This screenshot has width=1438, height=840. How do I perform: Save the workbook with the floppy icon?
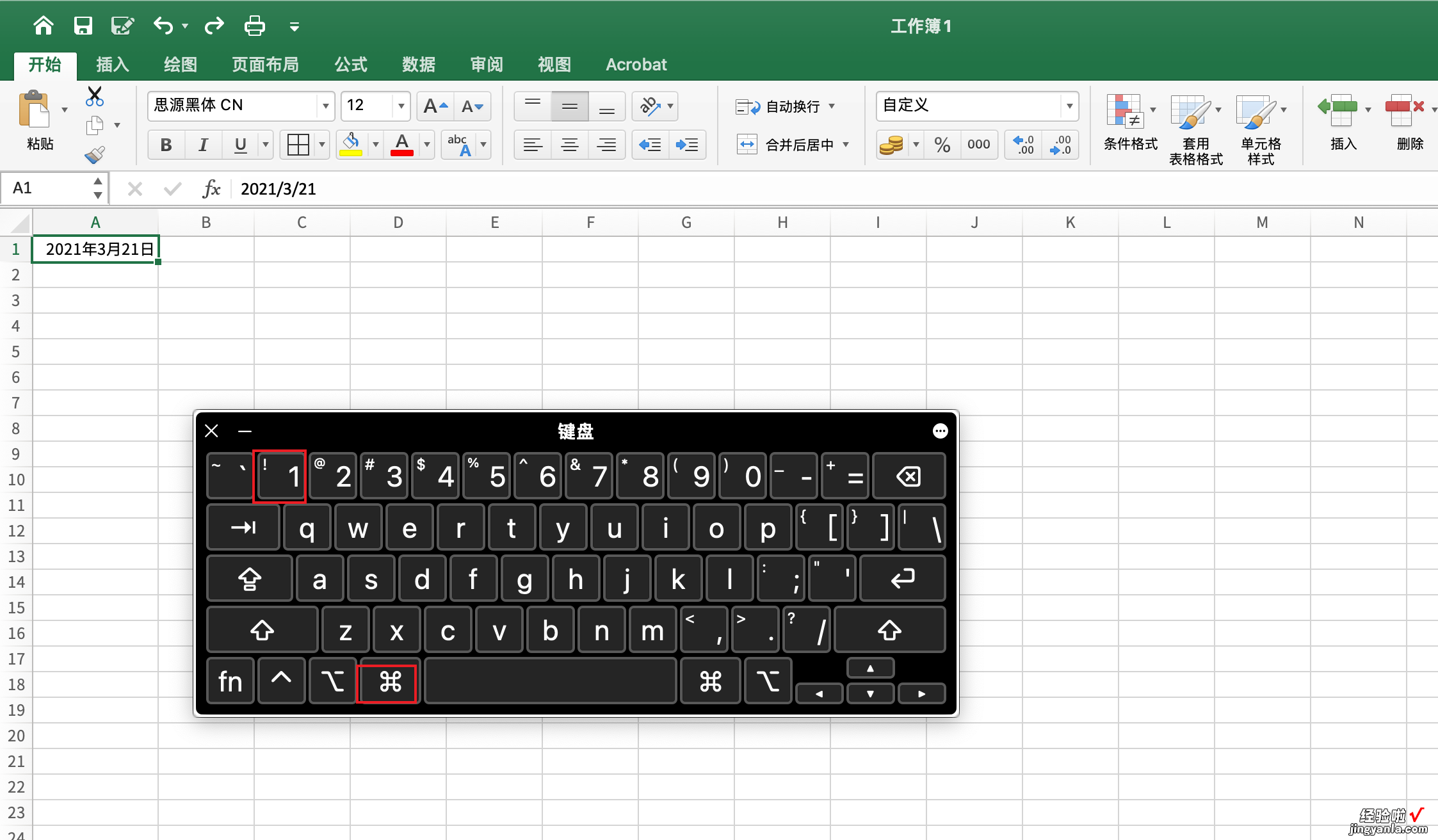(83, 26)
